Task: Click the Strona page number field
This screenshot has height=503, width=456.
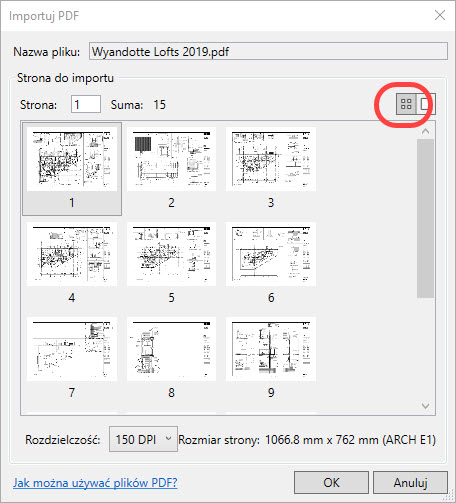Action: click(86, 104)
